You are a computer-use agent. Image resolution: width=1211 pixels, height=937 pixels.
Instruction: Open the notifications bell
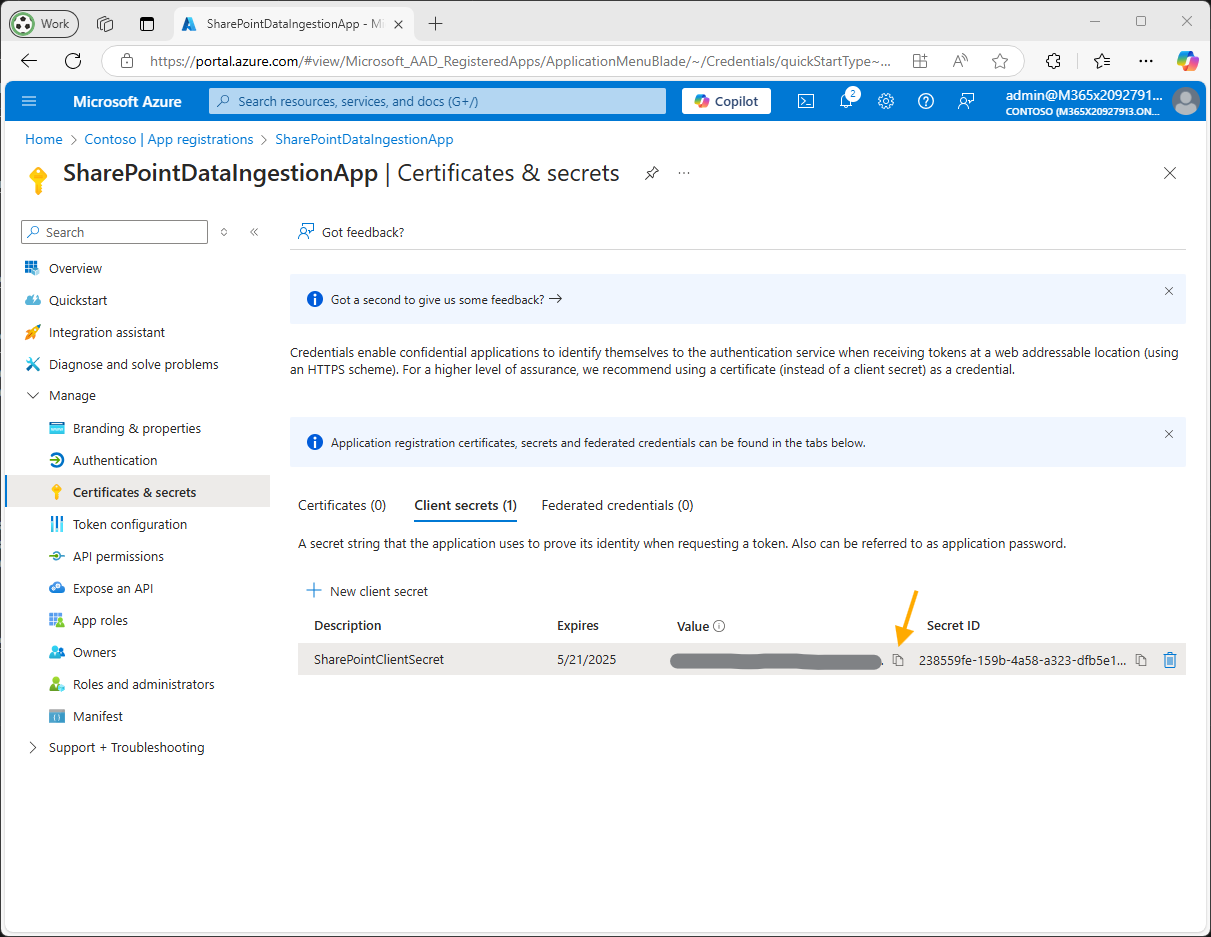click(x=846, y=101)
